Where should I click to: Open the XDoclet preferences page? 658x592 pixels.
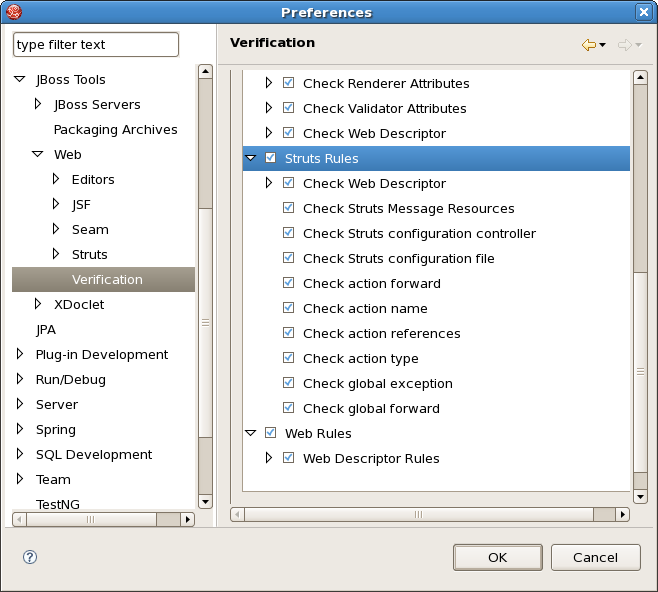(78, 304)
